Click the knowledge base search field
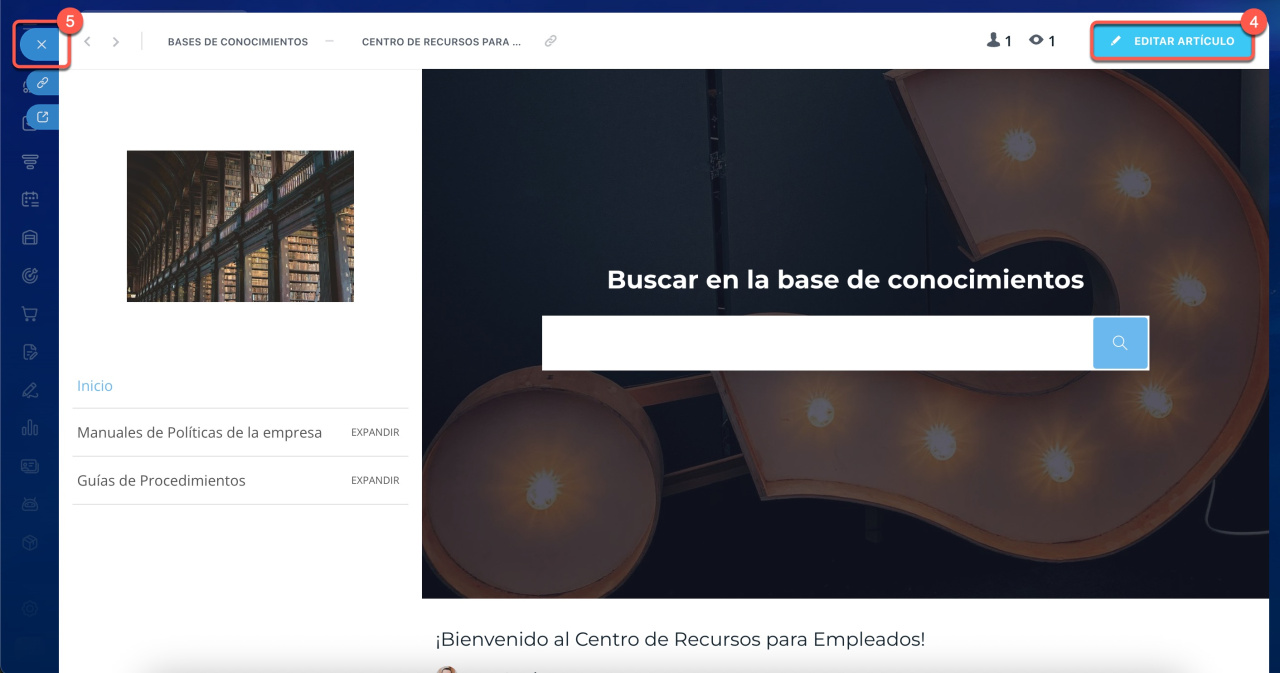This screenshot has height=673, width=1280. point(817,343)
